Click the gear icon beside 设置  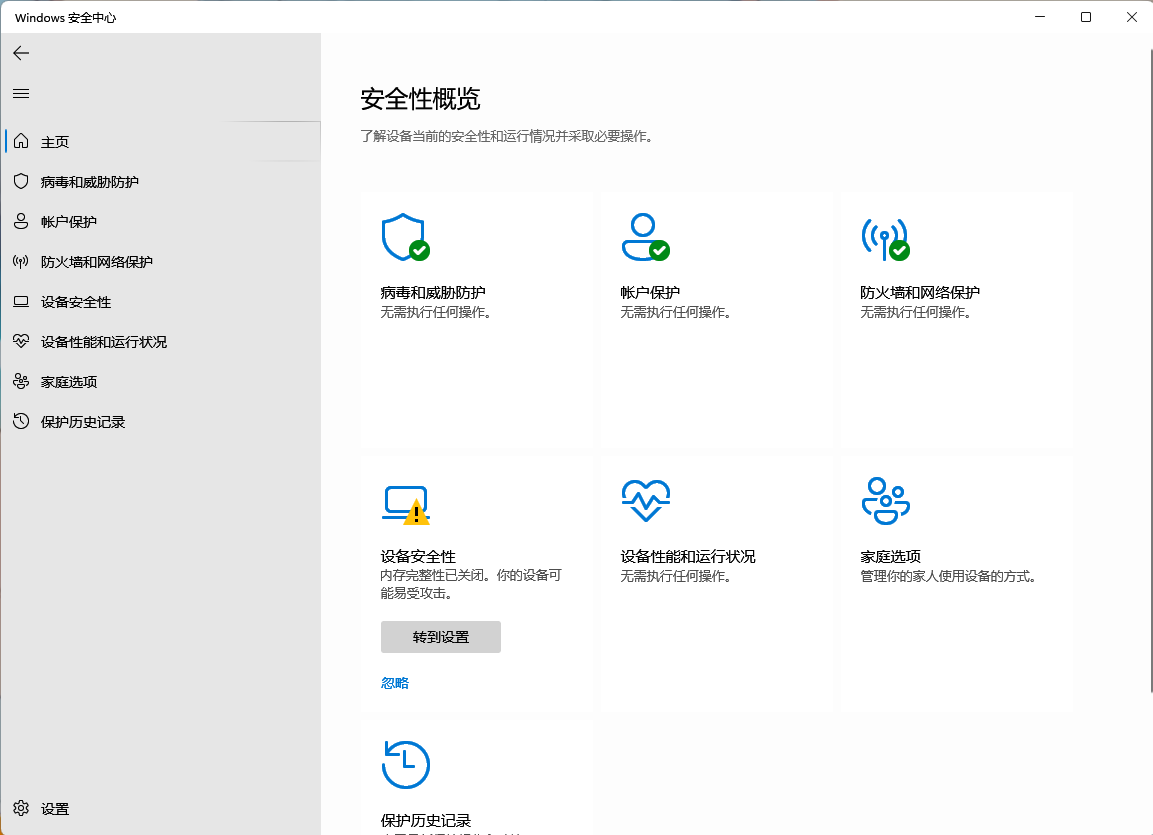tap(21, 809)
